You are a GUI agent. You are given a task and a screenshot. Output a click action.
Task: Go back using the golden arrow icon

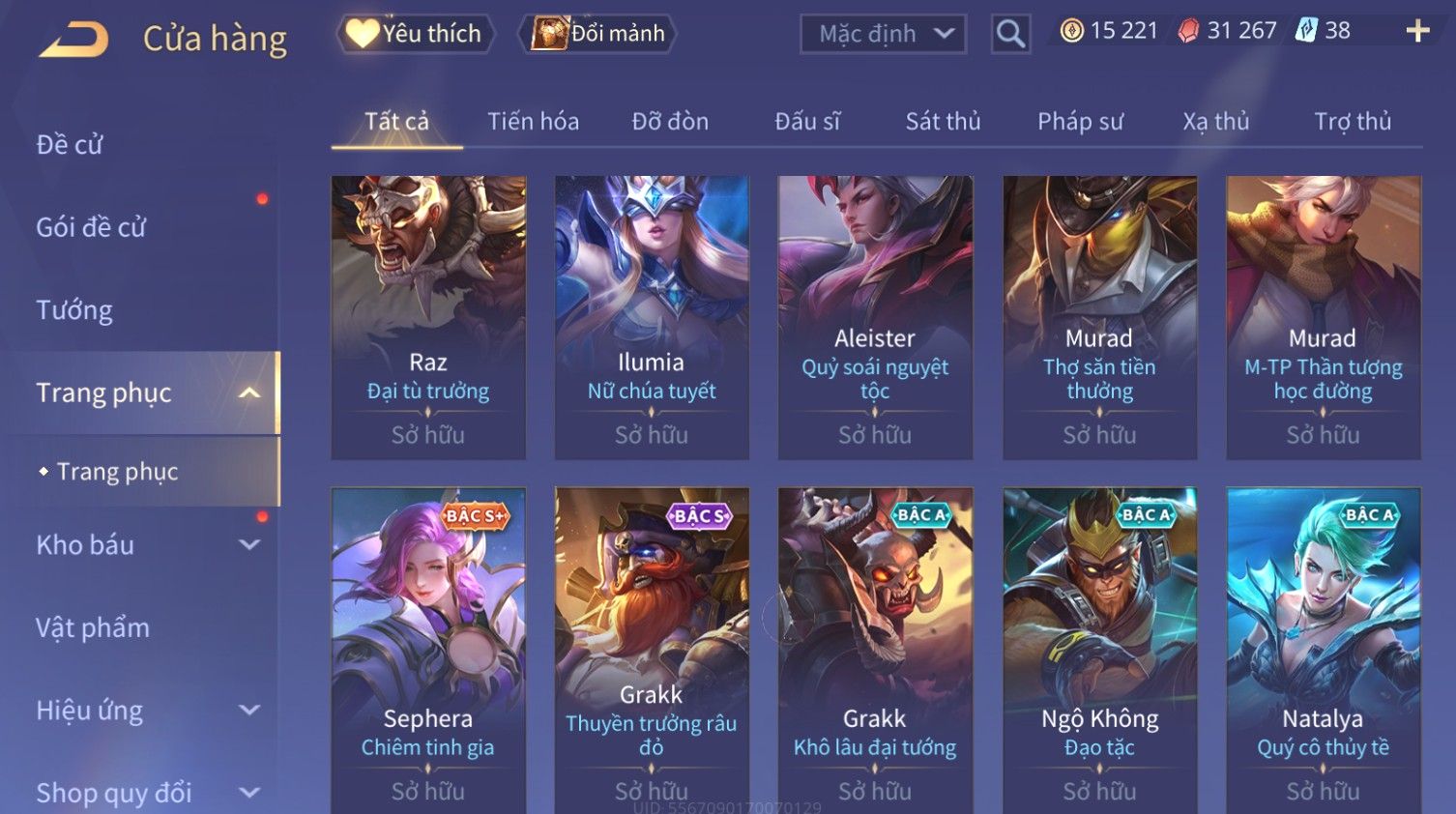[x=73, y=39]
